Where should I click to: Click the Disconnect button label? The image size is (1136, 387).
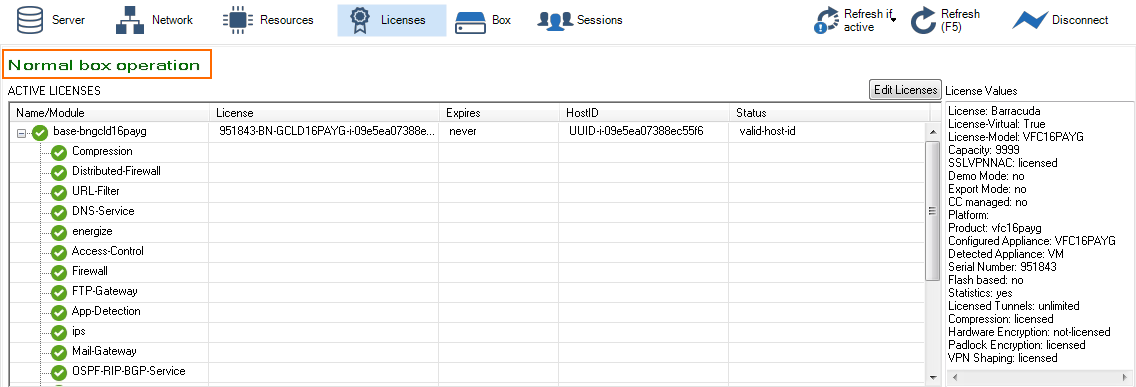click(1080, 20)
